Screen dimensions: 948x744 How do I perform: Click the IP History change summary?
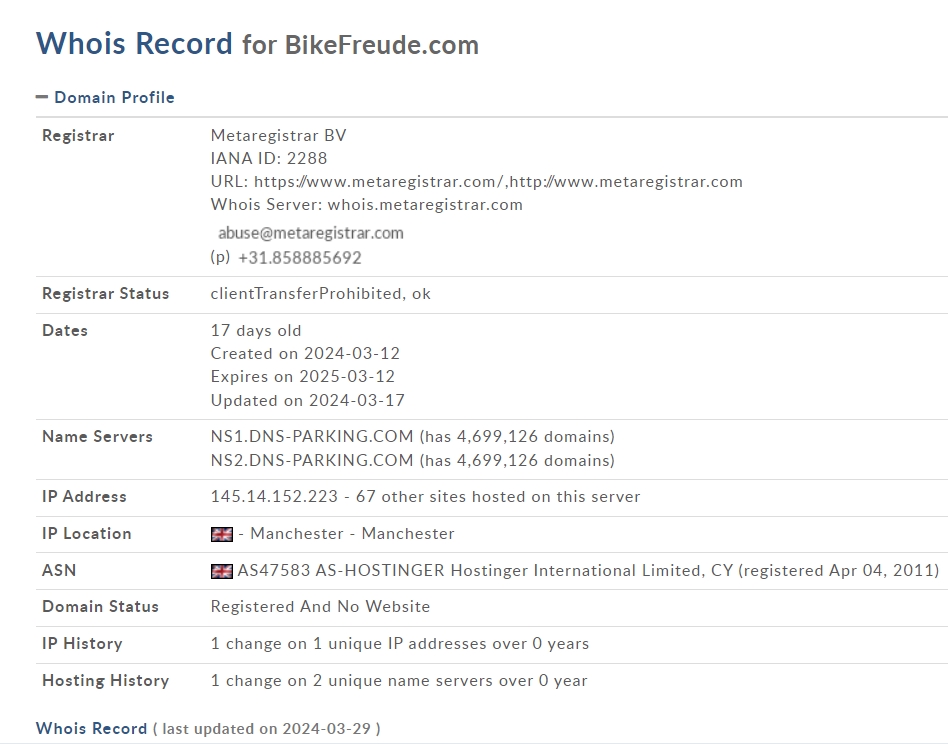pyautogui.click(x=400, y=644)
